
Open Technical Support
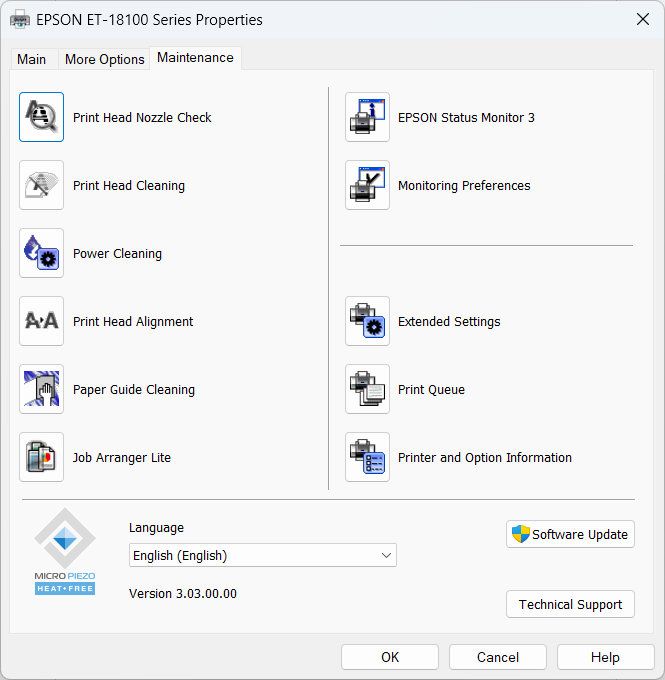tap(570, 604)
